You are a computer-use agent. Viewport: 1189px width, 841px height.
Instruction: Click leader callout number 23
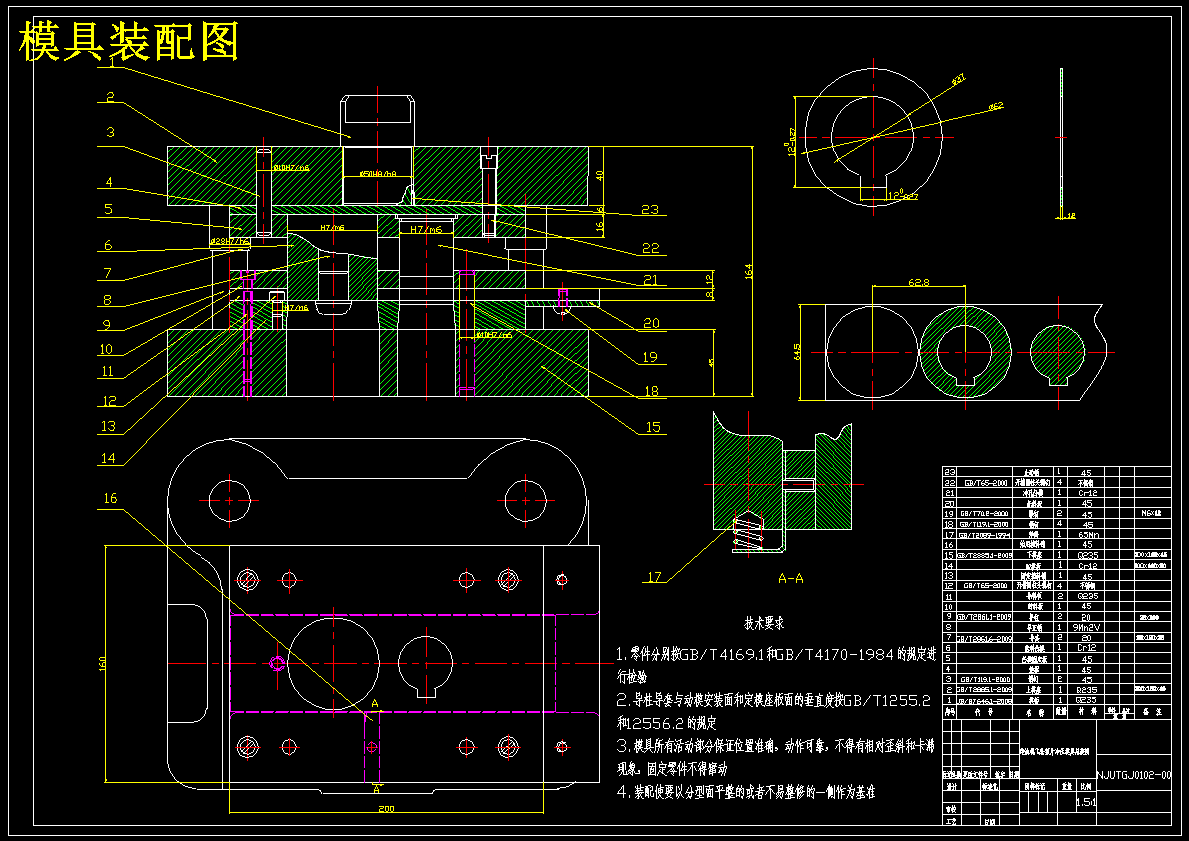click(650, 209)
